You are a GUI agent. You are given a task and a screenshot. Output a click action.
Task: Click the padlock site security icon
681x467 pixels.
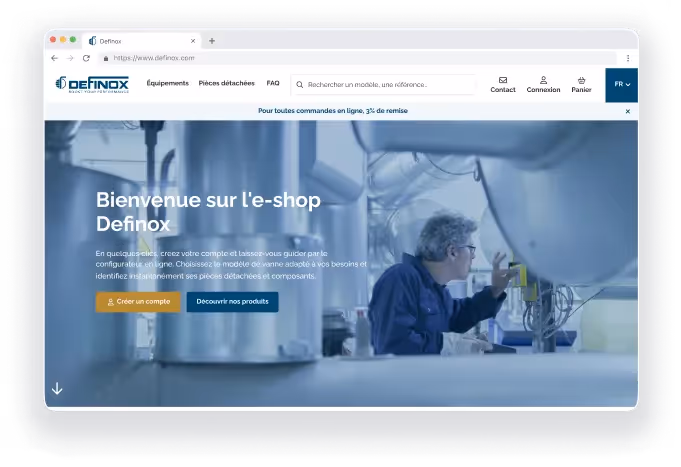coord(106,58)
